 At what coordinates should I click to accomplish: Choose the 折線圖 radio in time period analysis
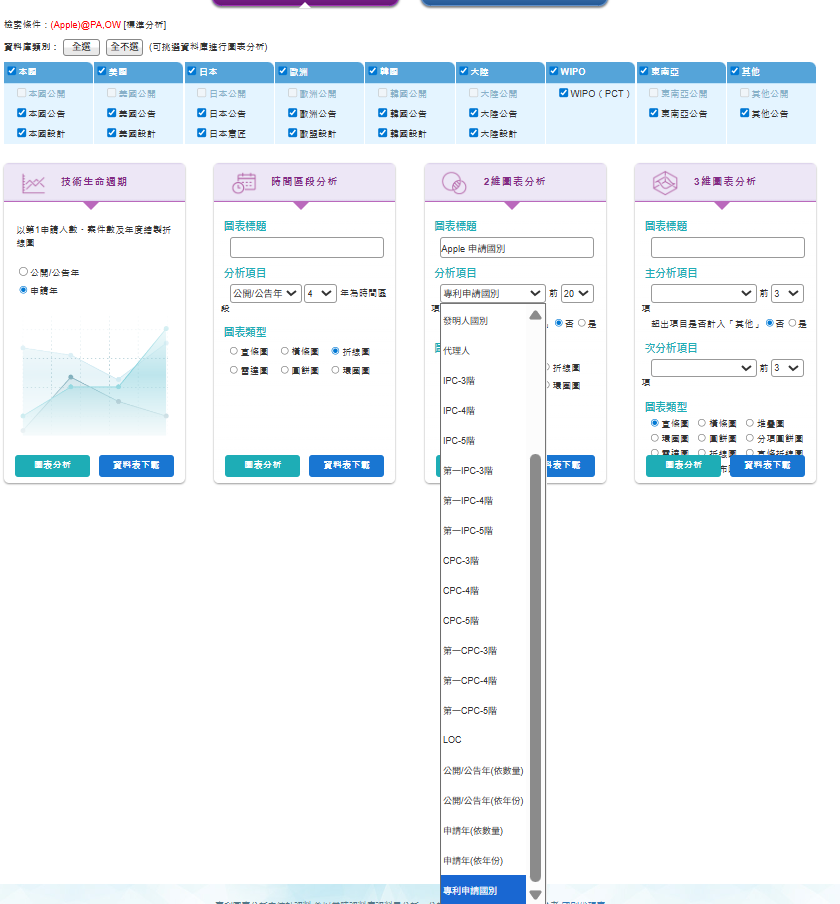(336, 351)
